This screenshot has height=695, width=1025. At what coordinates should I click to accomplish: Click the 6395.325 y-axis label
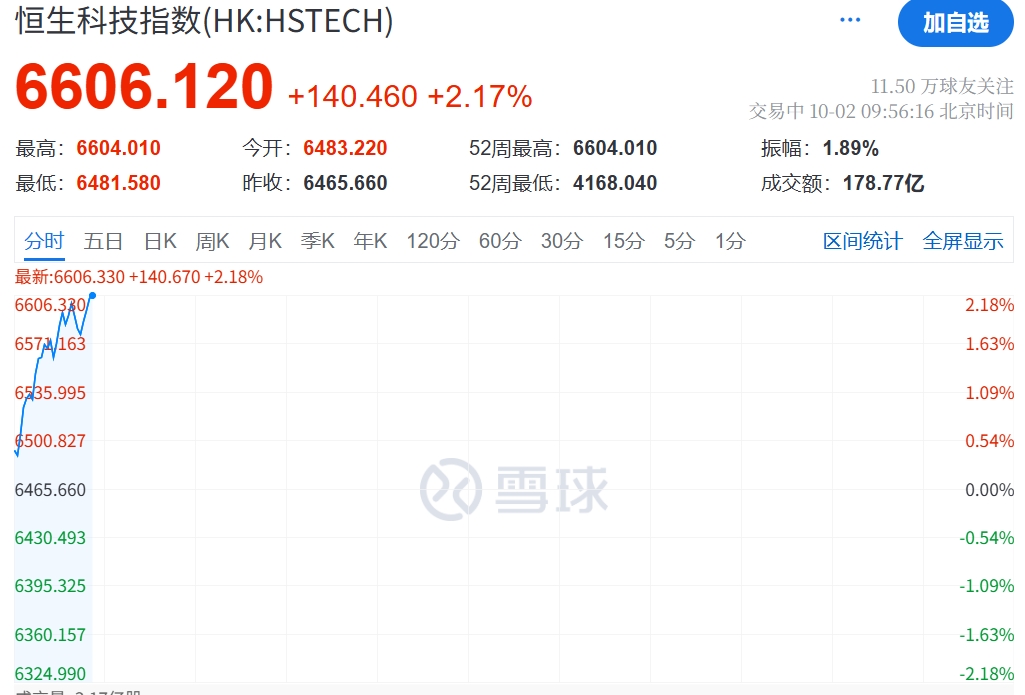[50, 586]
